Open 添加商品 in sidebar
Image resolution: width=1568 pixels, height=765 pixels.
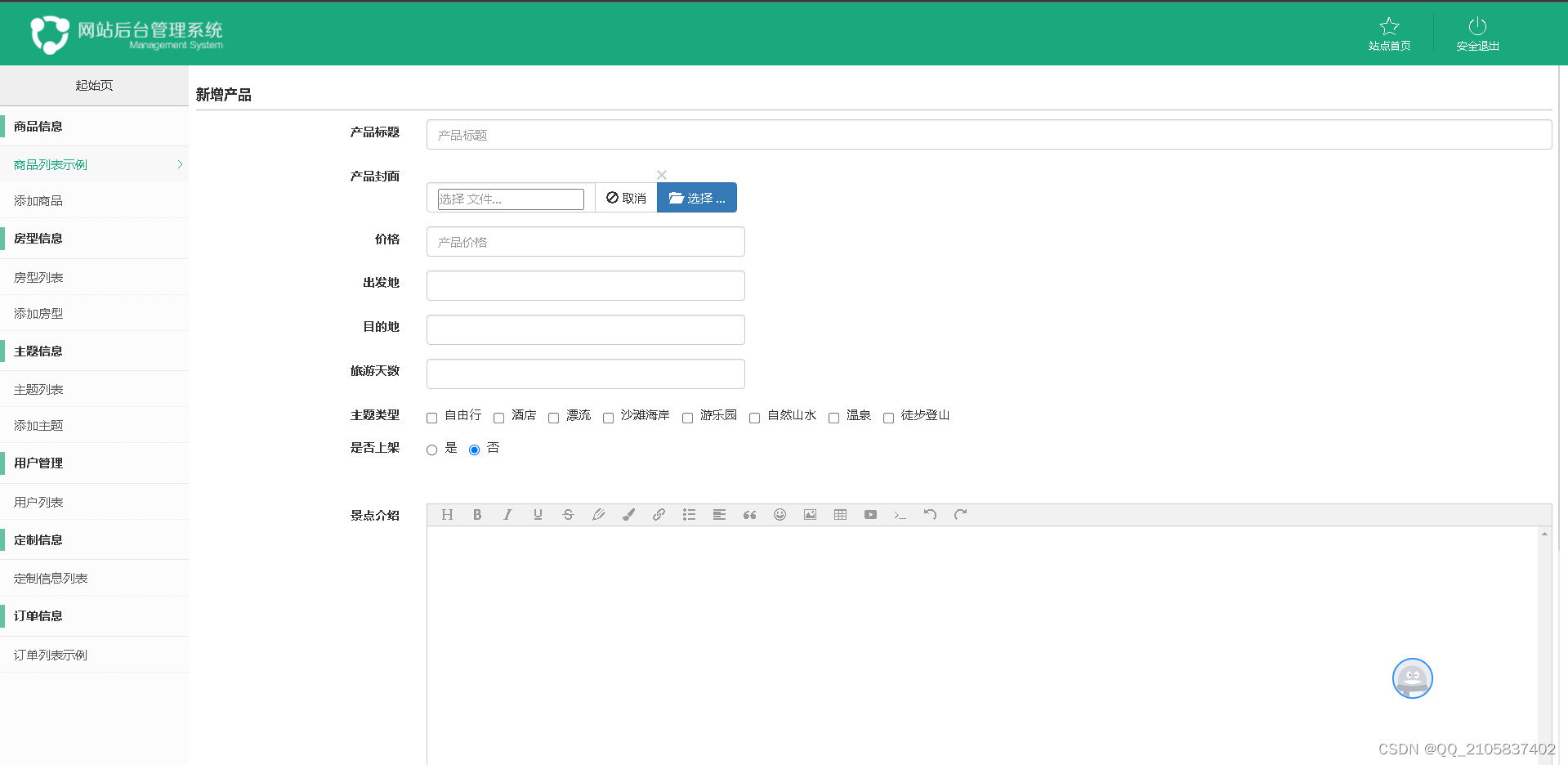(94, 200)
